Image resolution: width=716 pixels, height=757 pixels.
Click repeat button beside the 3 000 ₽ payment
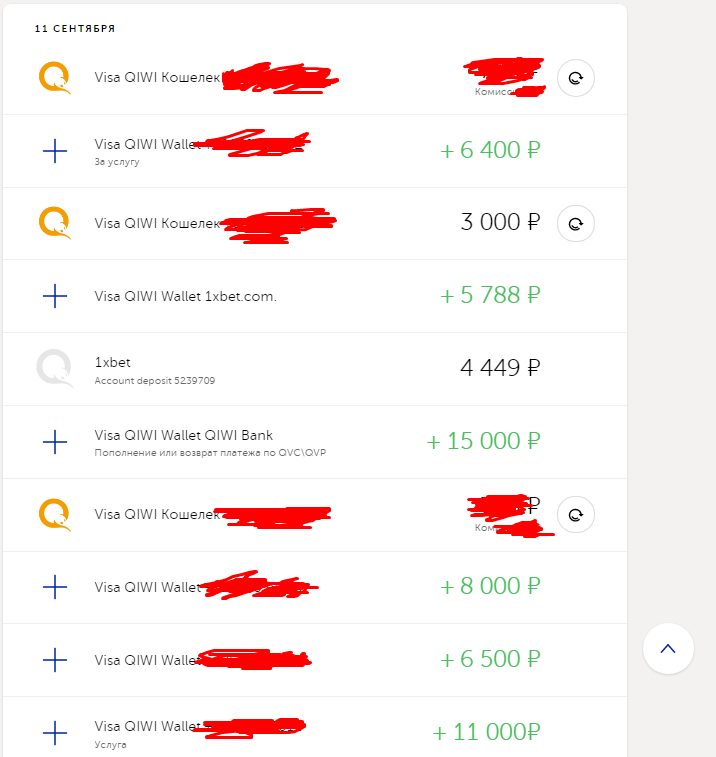coord(576,223)
